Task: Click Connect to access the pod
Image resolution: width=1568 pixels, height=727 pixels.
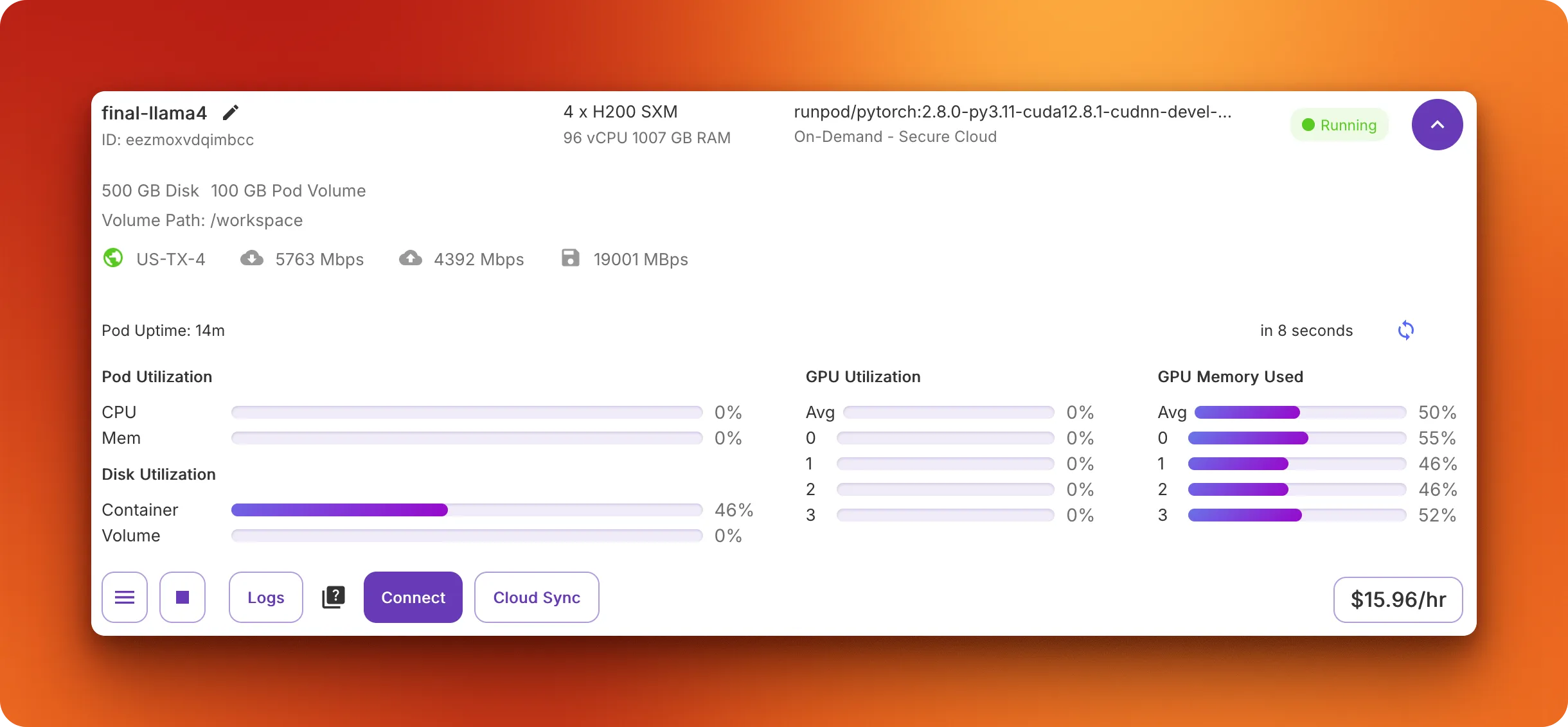Action: pos(413,597)
